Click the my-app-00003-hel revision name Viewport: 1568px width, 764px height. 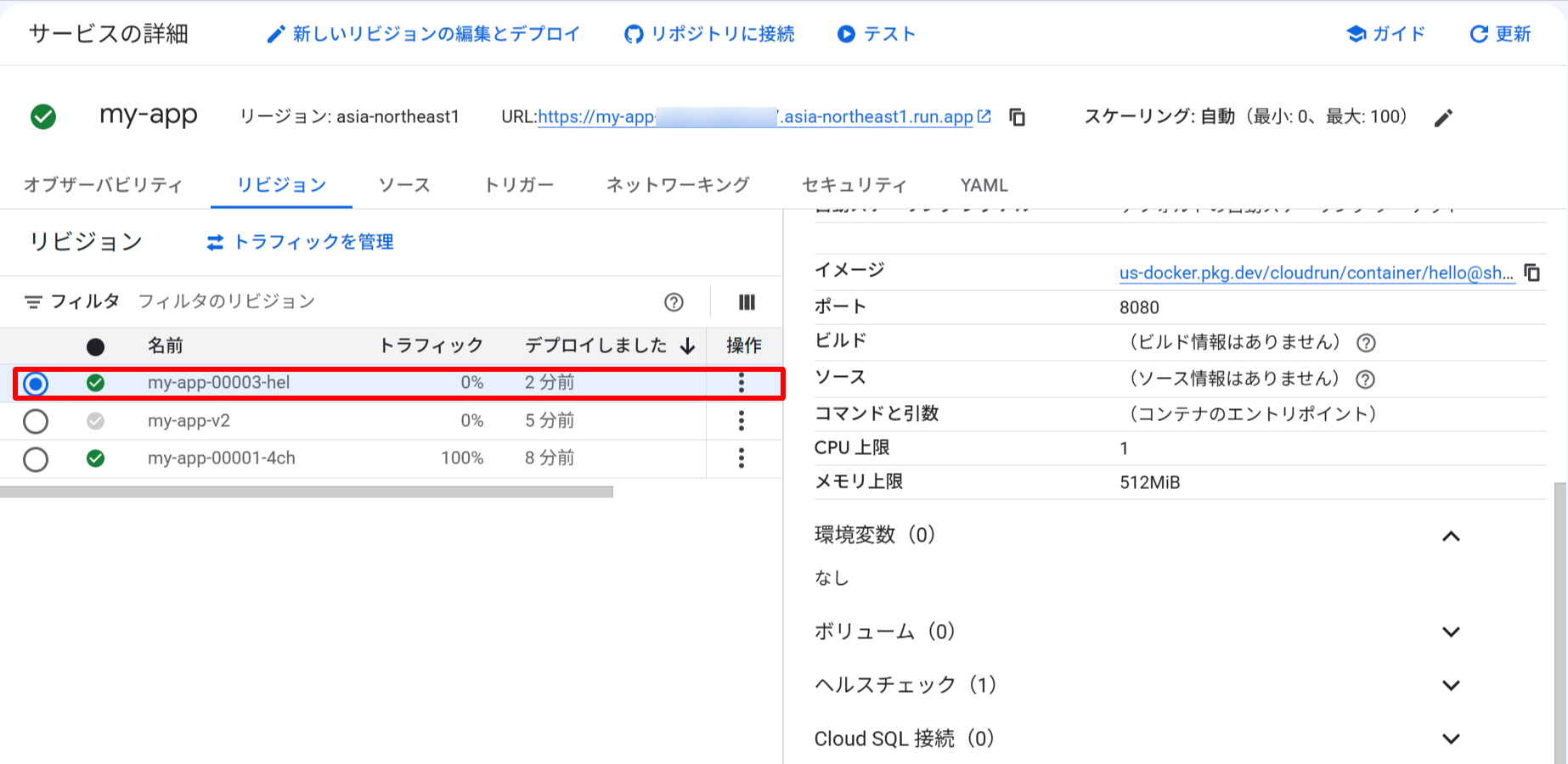click(219, 383)
